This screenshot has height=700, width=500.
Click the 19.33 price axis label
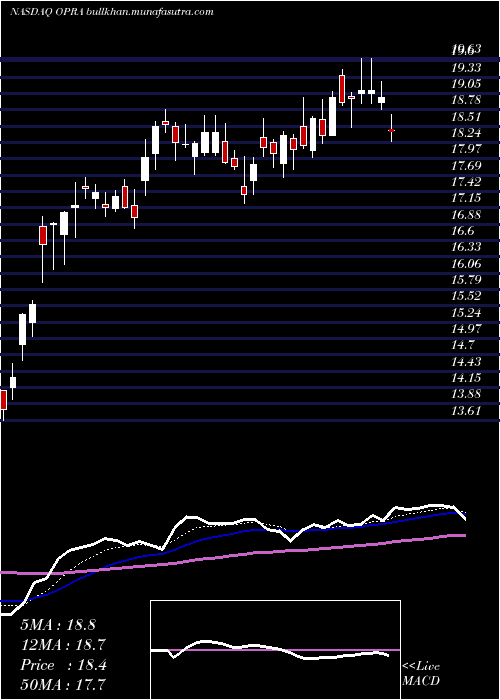click(x=466, y=68)
